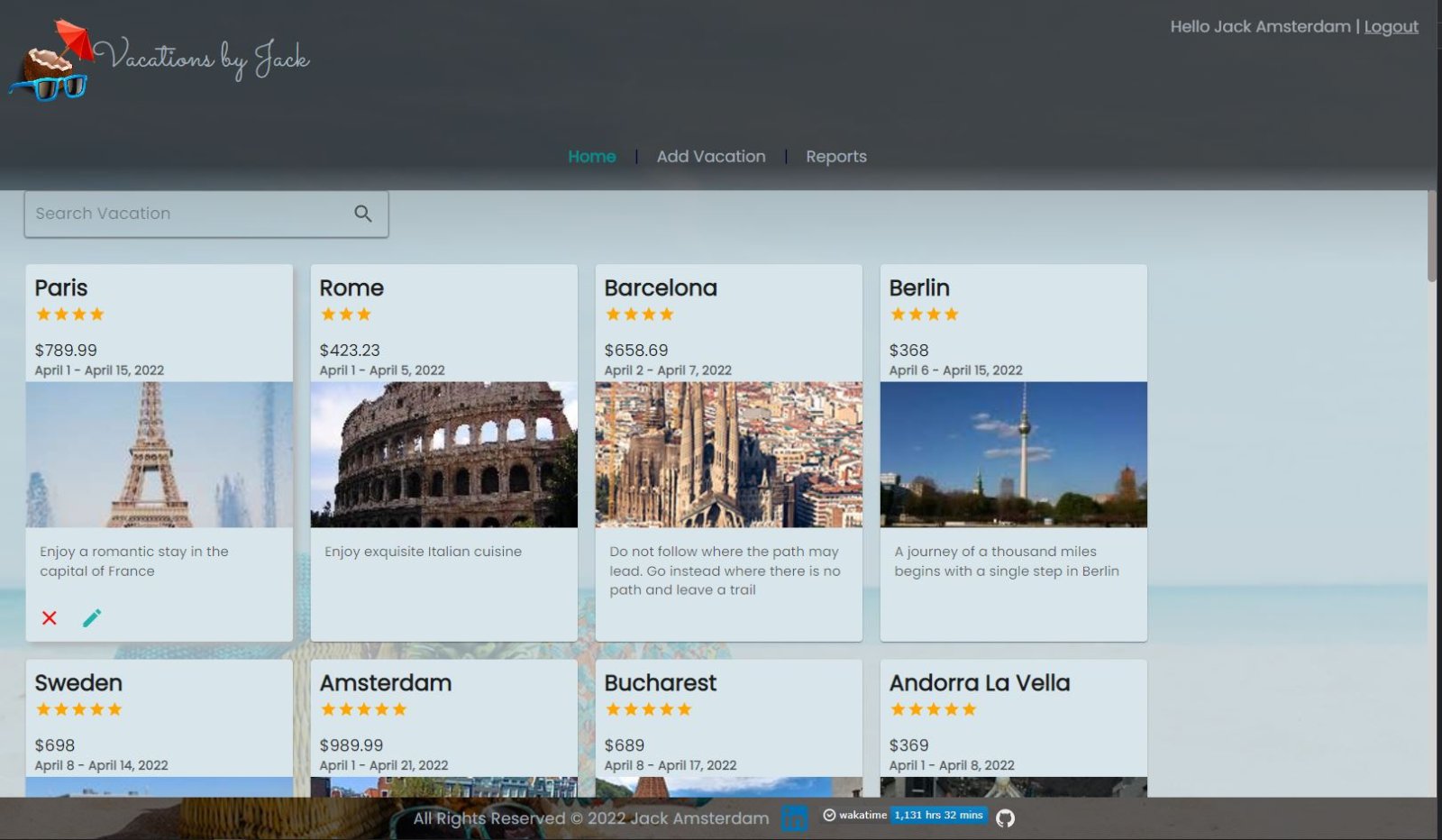Click the Barcelona star rating

[640, 314]
